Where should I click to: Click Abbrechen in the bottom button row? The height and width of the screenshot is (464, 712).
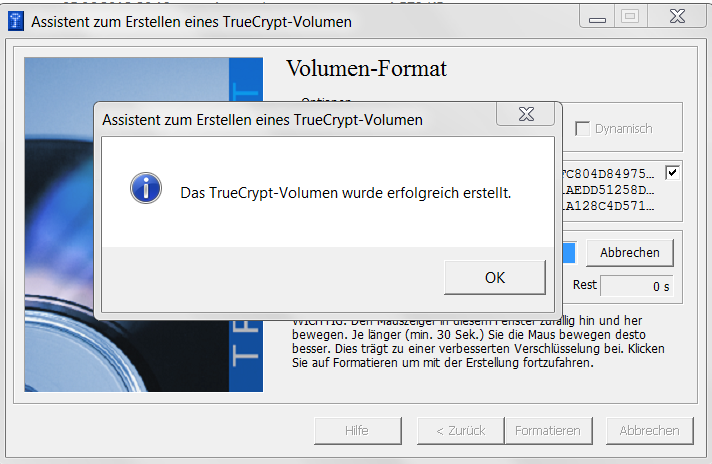[x=649, y=430]
